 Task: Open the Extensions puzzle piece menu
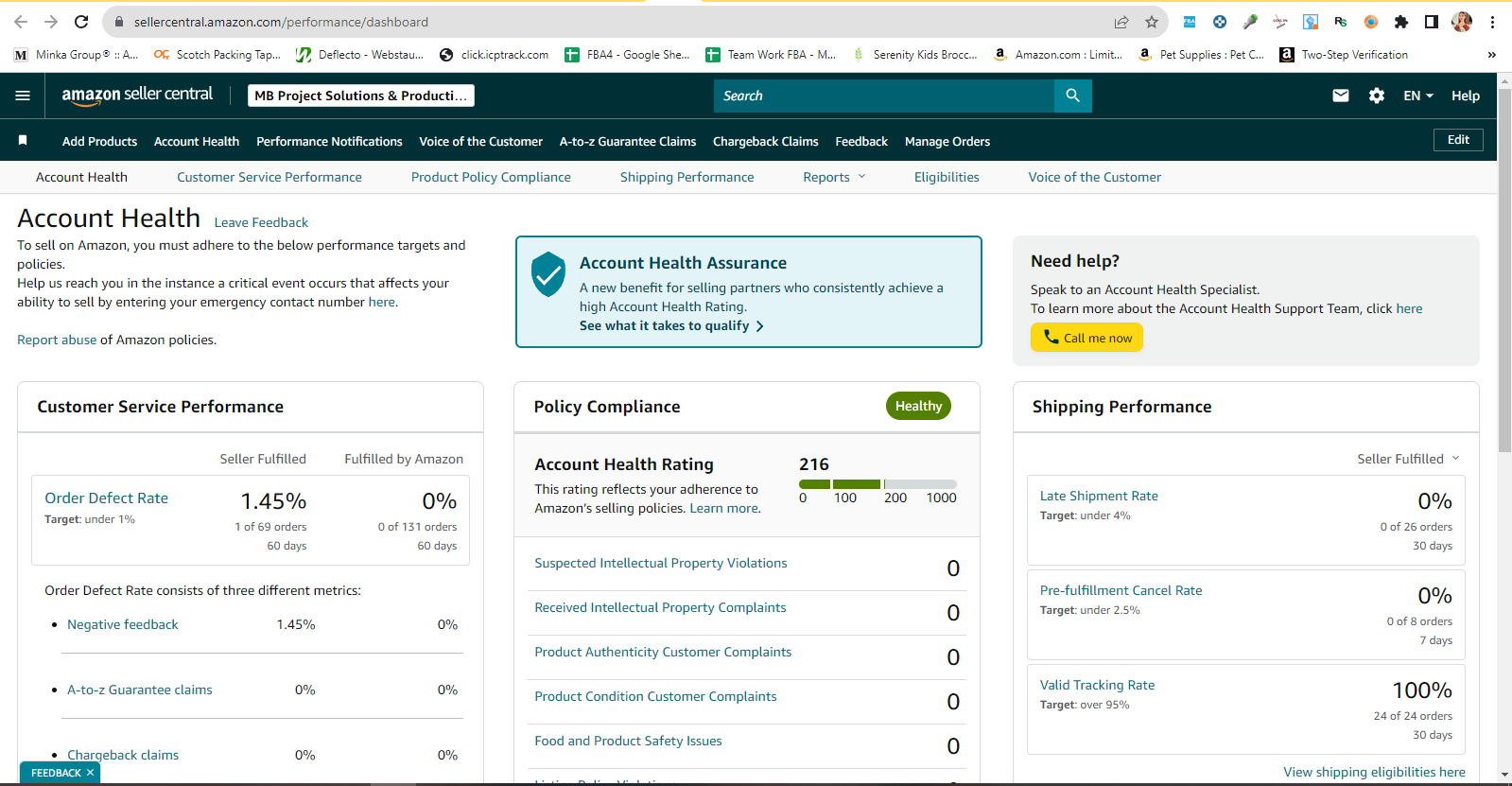pyautogui.click(x=1401, y=22)
